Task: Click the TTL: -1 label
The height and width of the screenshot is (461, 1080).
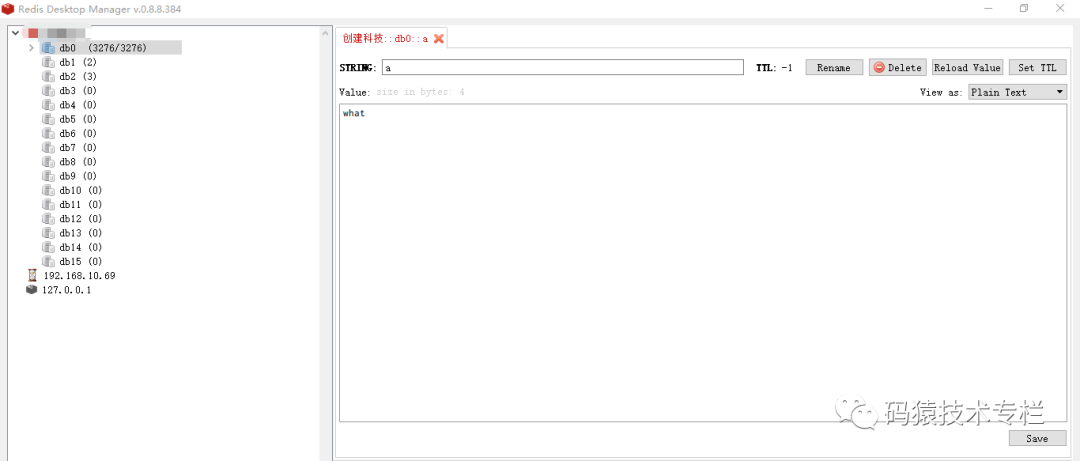Action: (x=774, y=68)
